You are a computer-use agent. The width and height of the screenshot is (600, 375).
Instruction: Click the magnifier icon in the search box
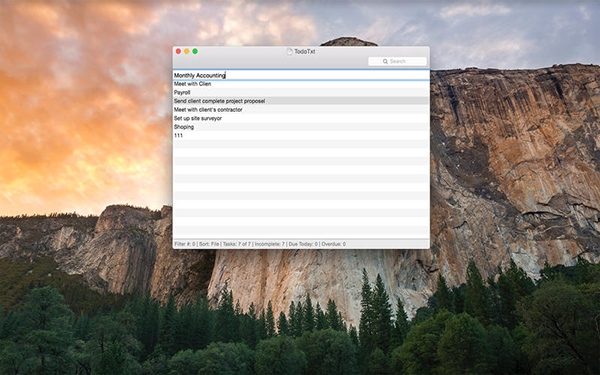tap(385, 61)
